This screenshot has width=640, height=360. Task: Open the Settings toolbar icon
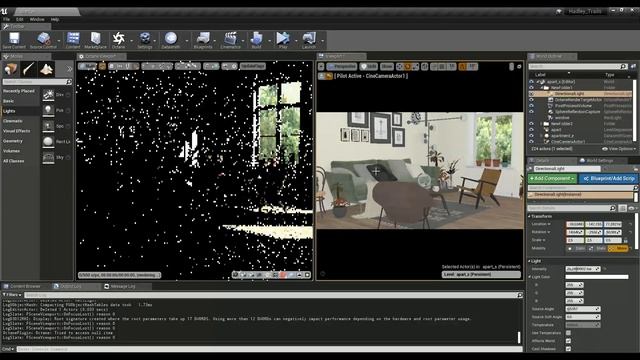(144, 39)
